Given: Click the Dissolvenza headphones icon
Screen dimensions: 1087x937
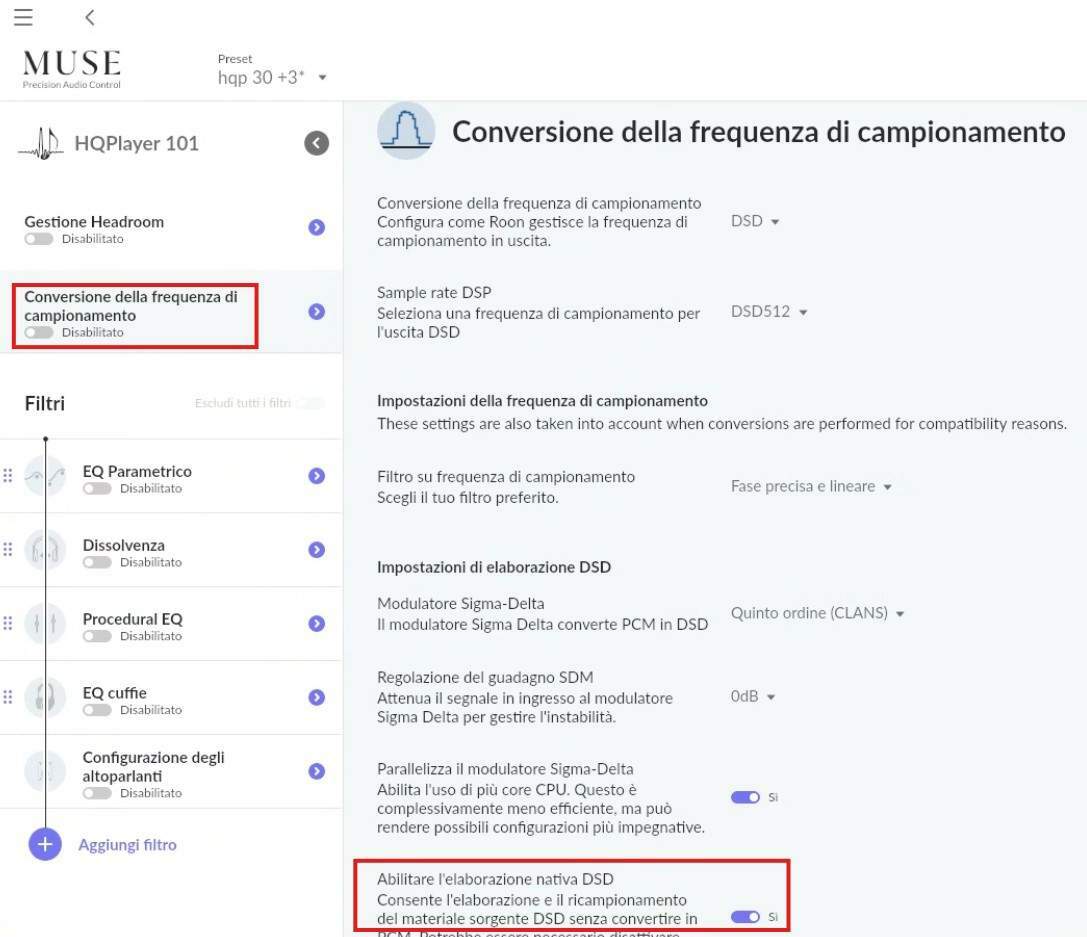Looking at the screenshot, I should tap(45, 550).
